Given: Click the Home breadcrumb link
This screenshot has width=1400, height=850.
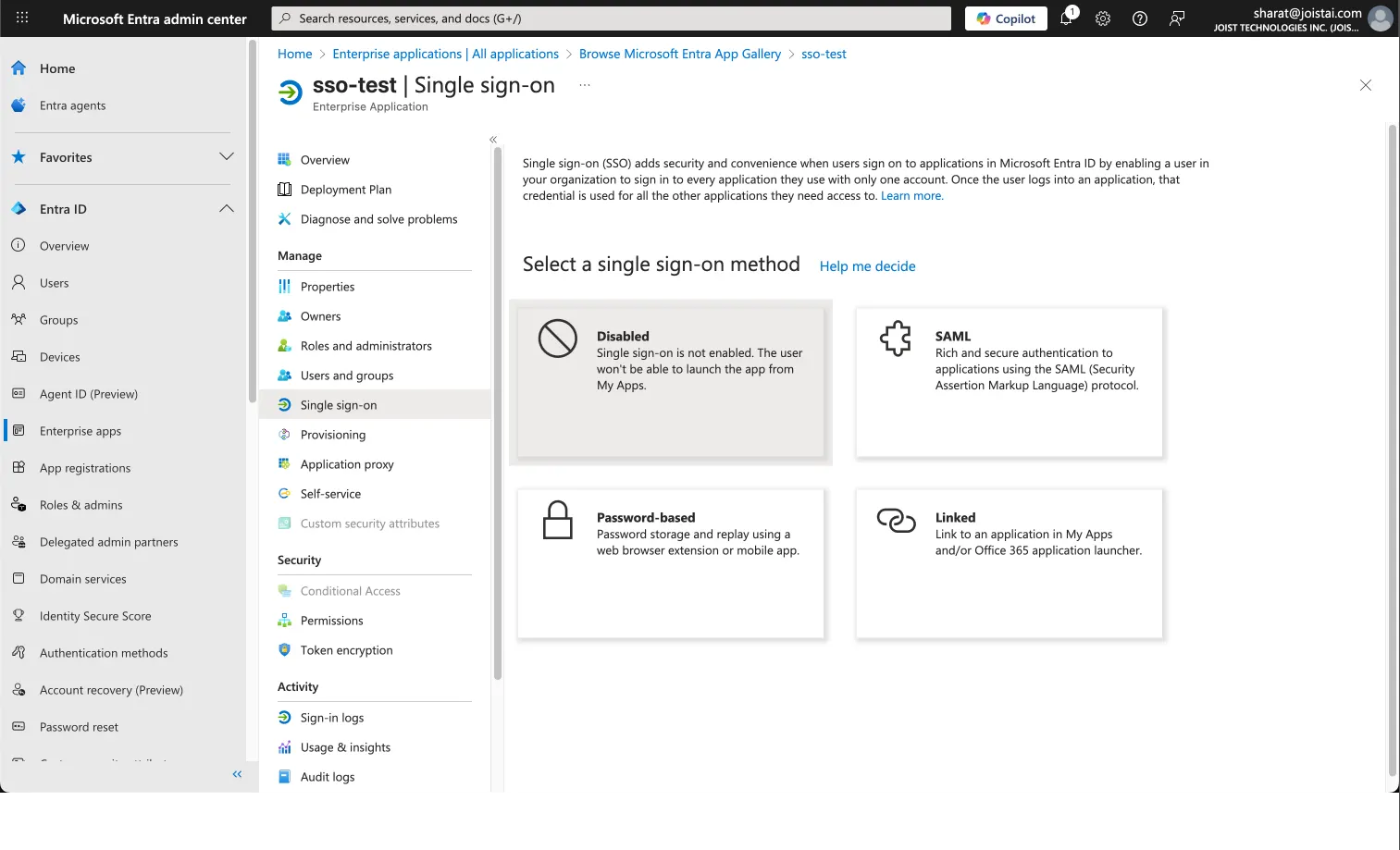Looking at the screenshot, I should pos(295,54).
